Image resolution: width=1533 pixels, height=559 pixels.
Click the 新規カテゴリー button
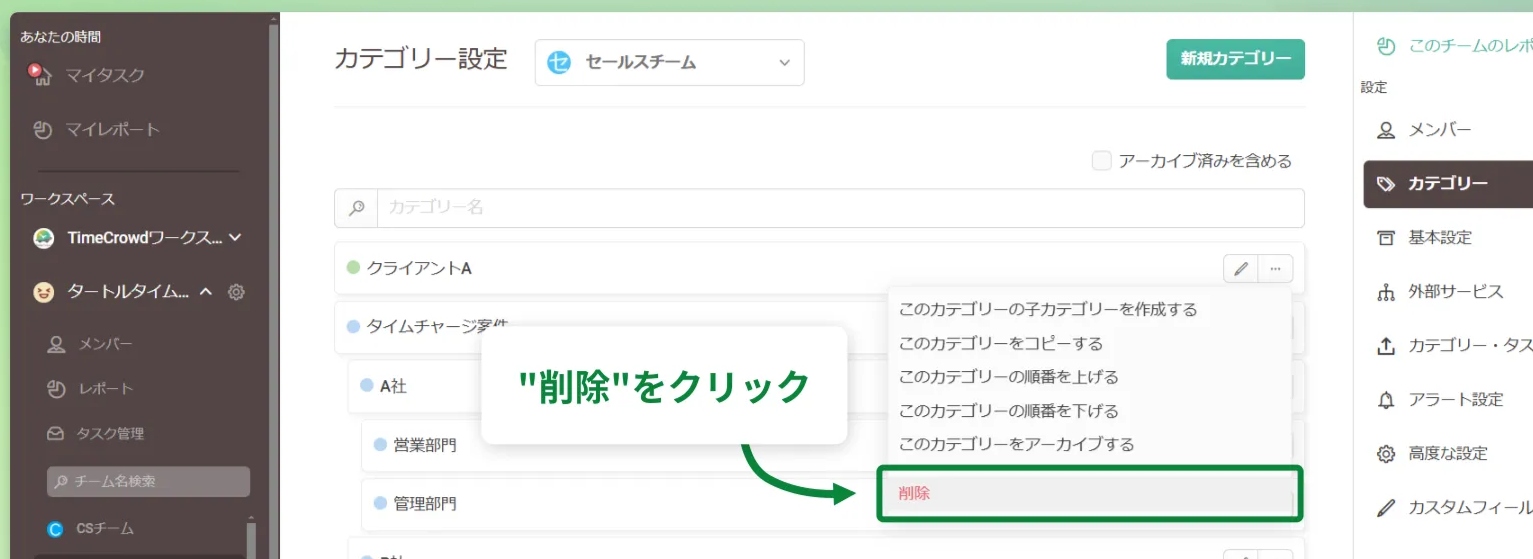pyautogui.click(x=1235, y=59)
